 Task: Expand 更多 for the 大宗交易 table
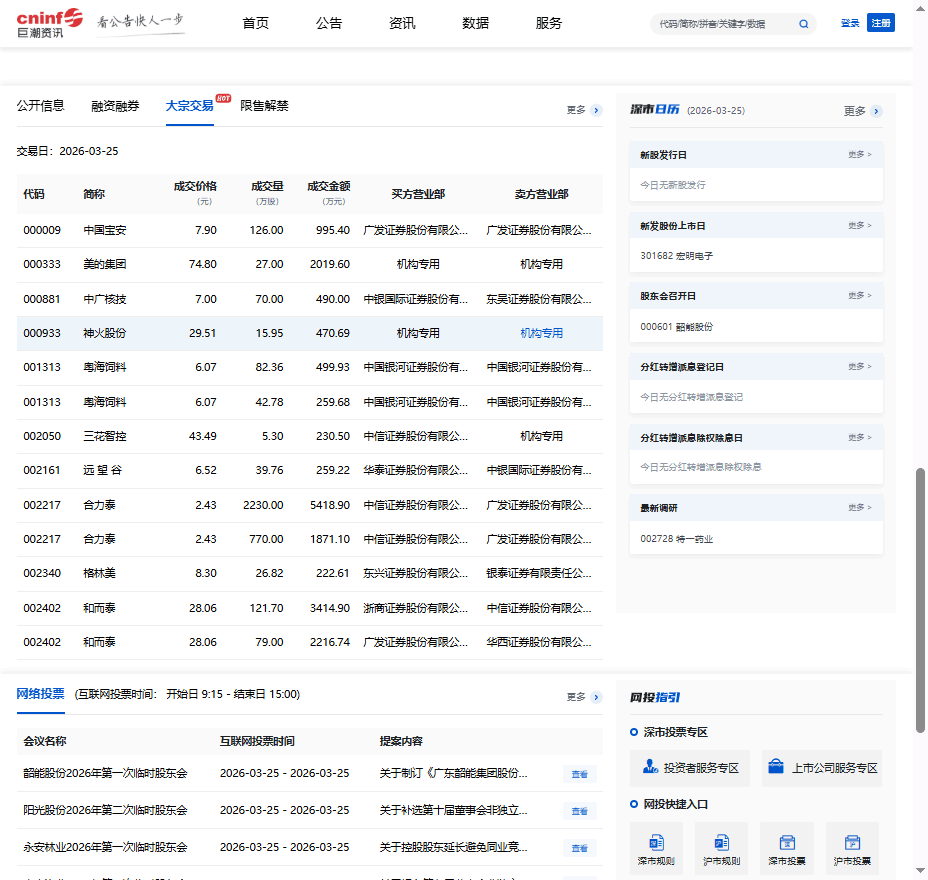596,110
